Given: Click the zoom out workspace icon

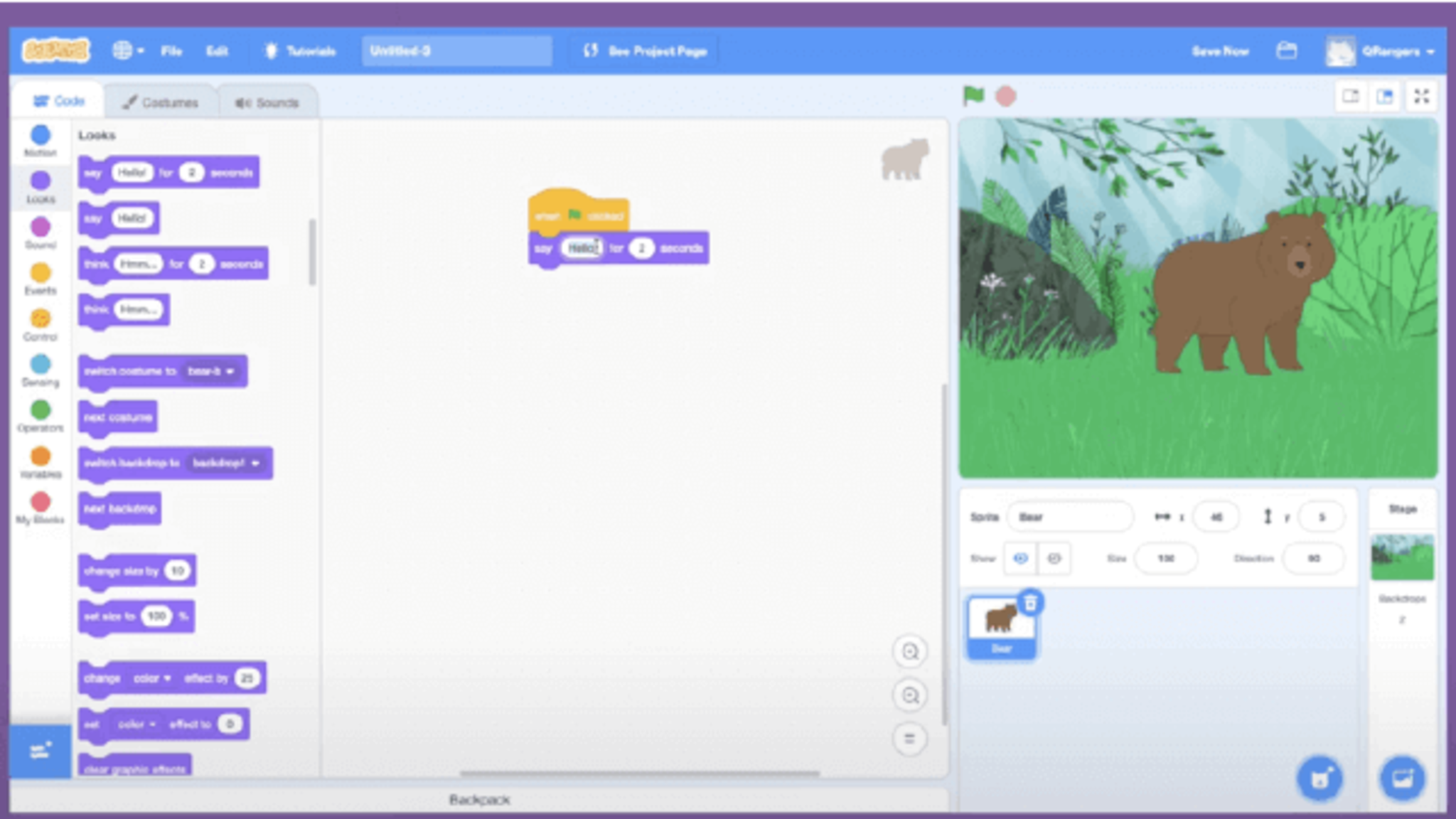Looking at the screenshot, I should coord(910,695).
